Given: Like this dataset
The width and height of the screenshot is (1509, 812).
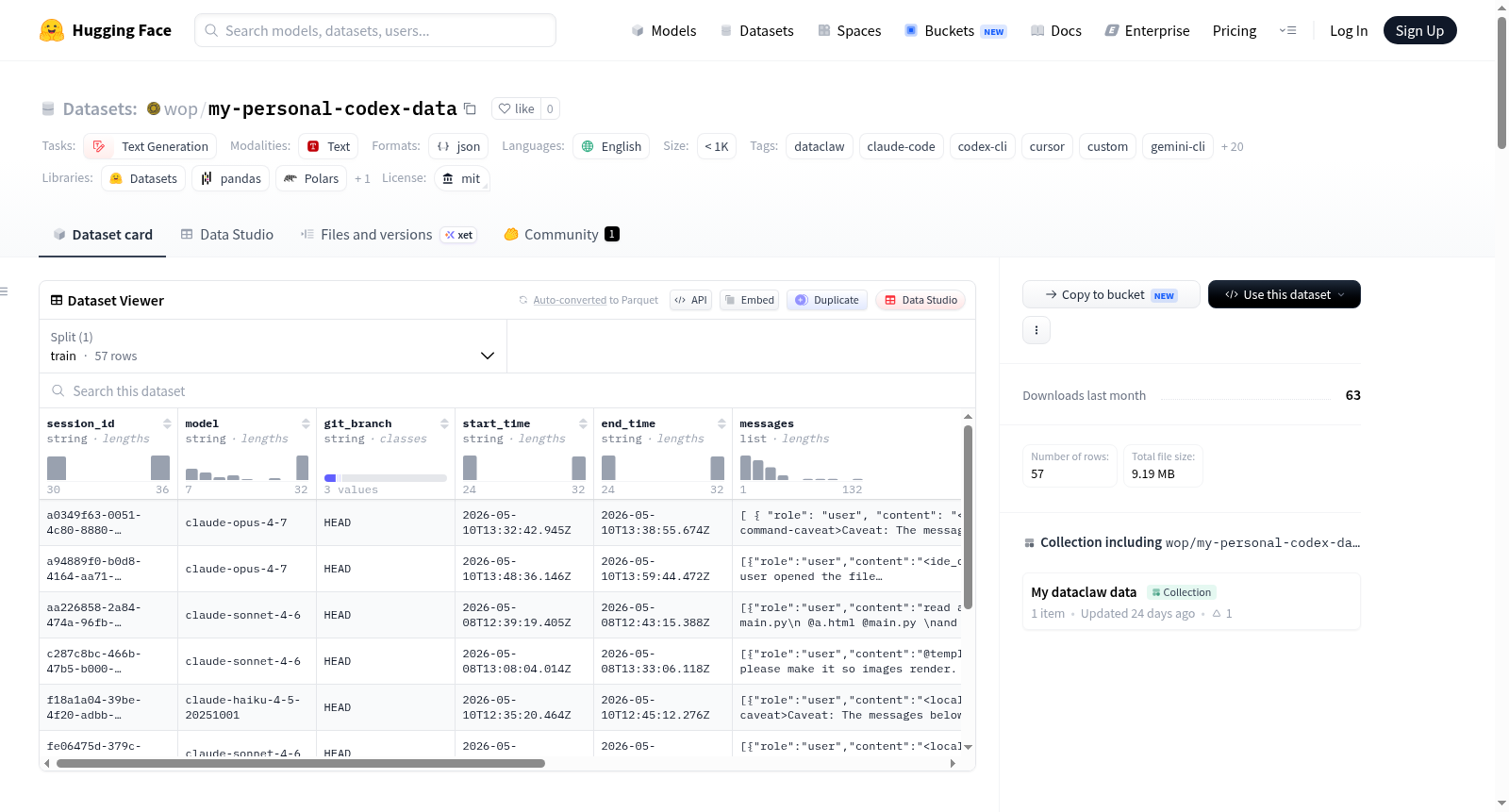Looking at the screenshot, I should click(x=517, y=108).
